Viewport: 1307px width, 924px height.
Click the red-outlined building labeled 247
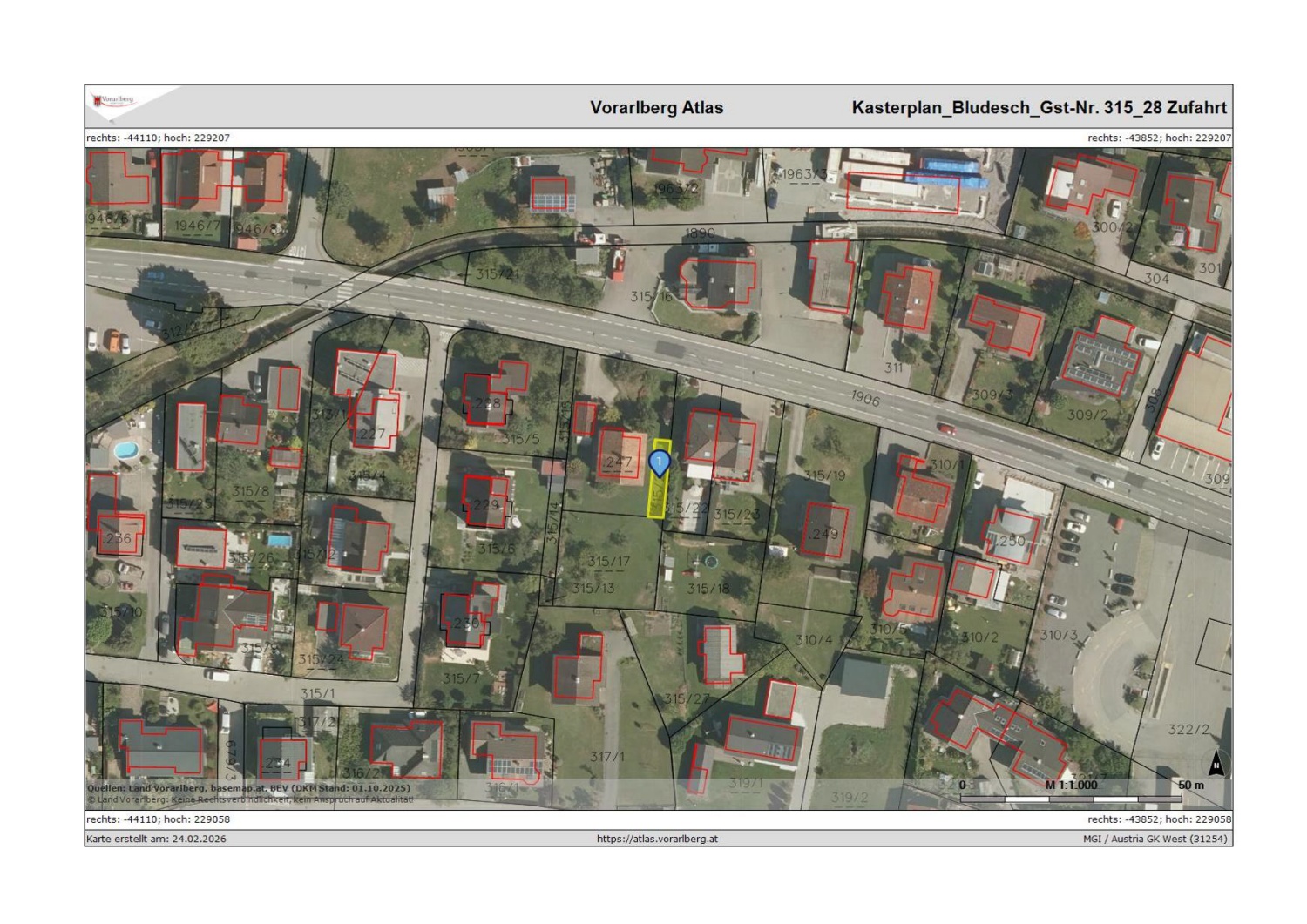(619, 455)
